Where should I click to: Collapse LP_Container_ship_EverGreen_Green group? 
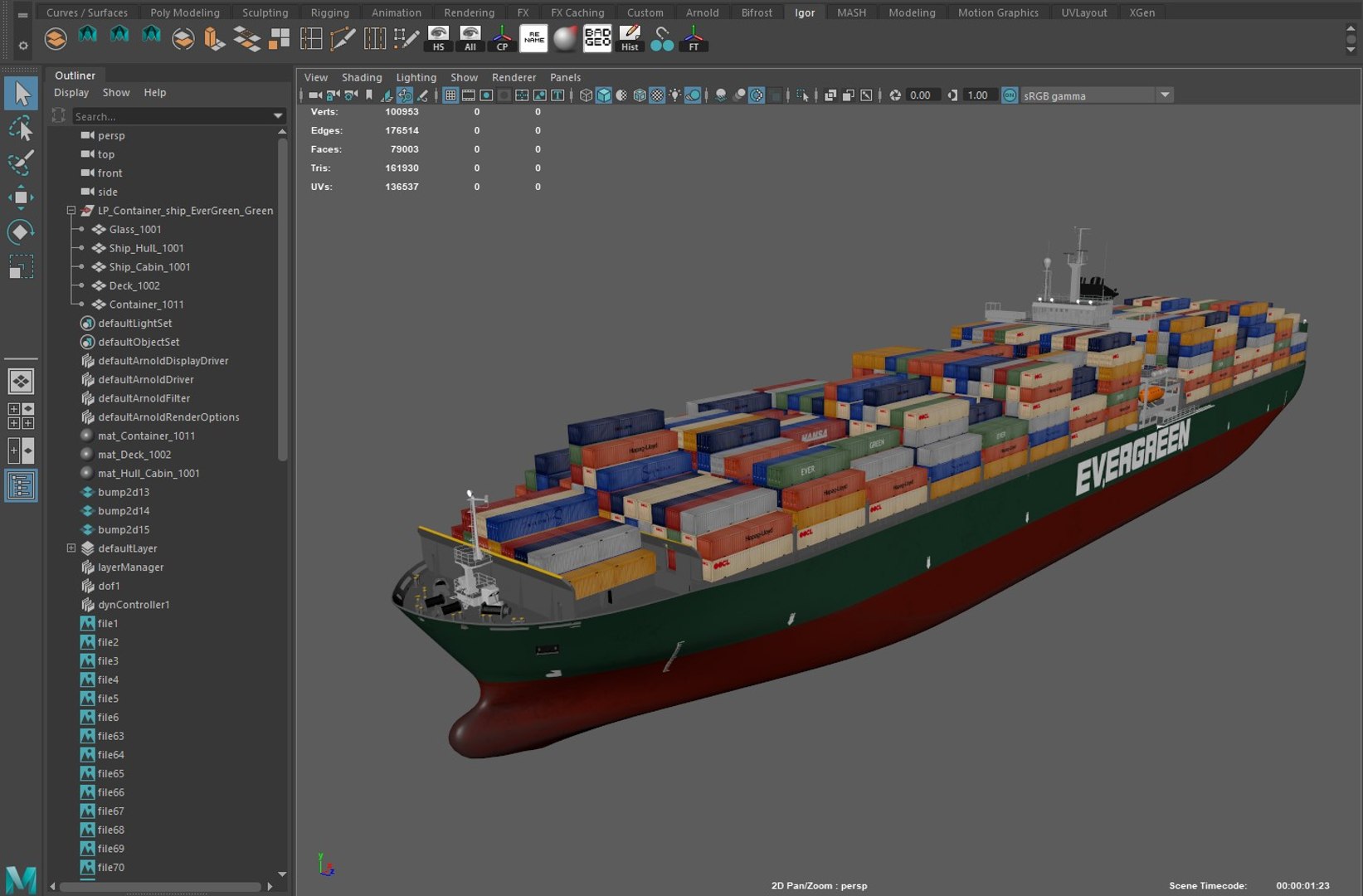(x=71, y=211)
